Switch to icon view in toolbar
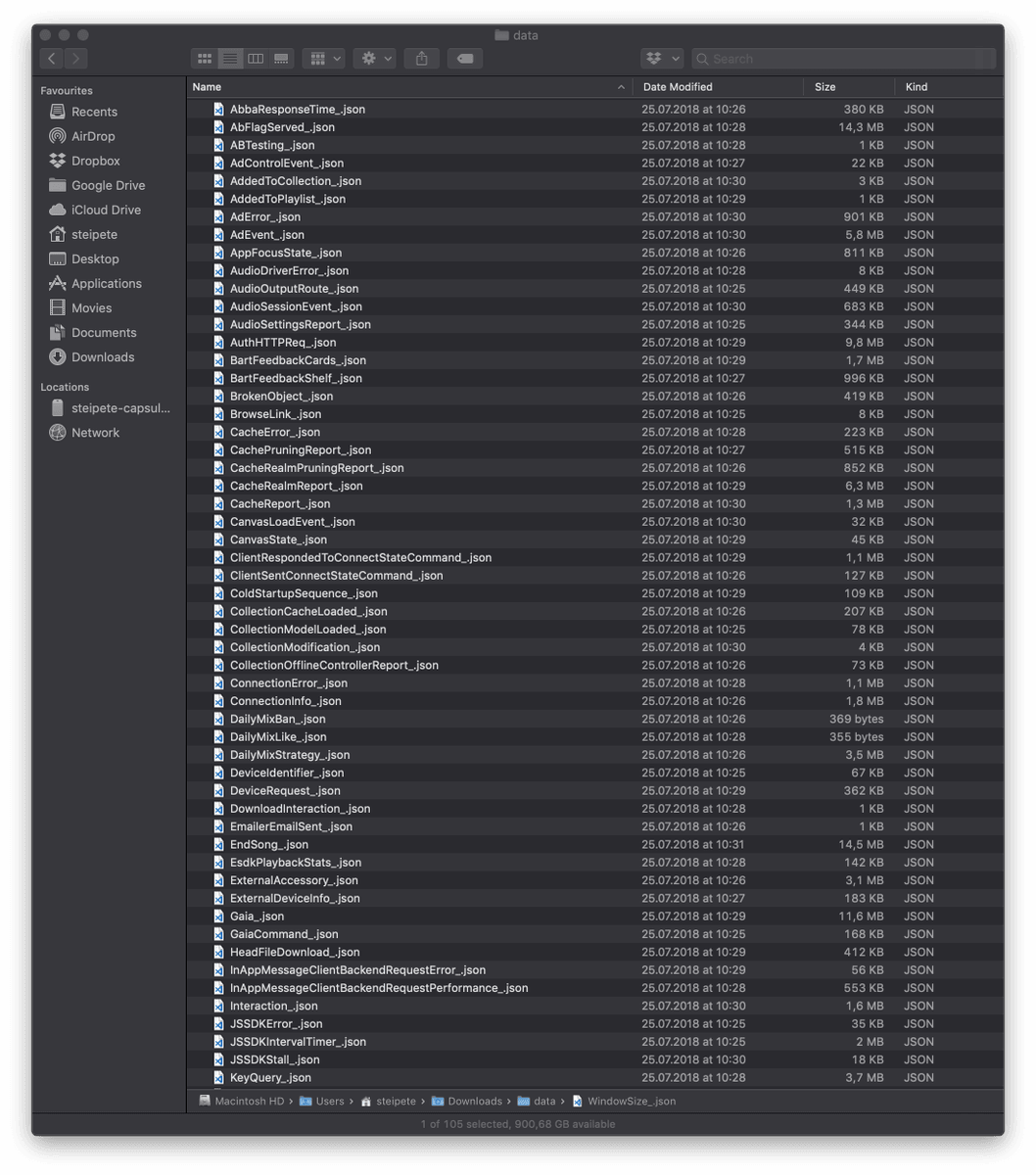1036x1175 pixels. (204, 59)
